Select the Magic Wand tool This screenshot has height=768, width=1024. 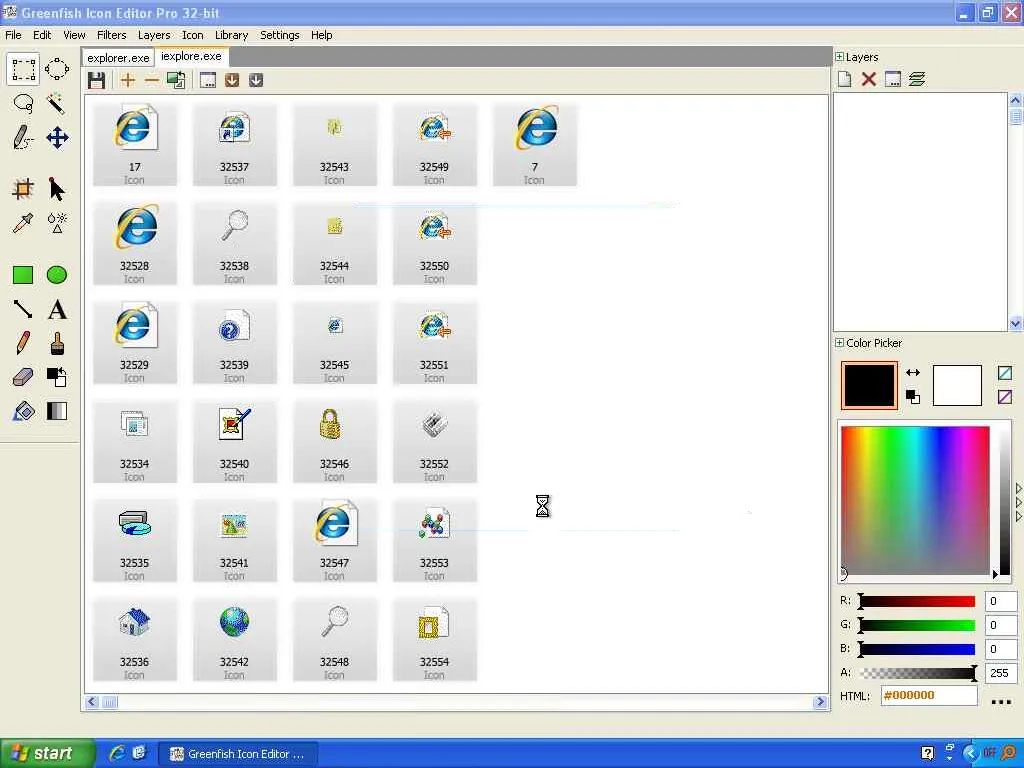coord(57,103)
